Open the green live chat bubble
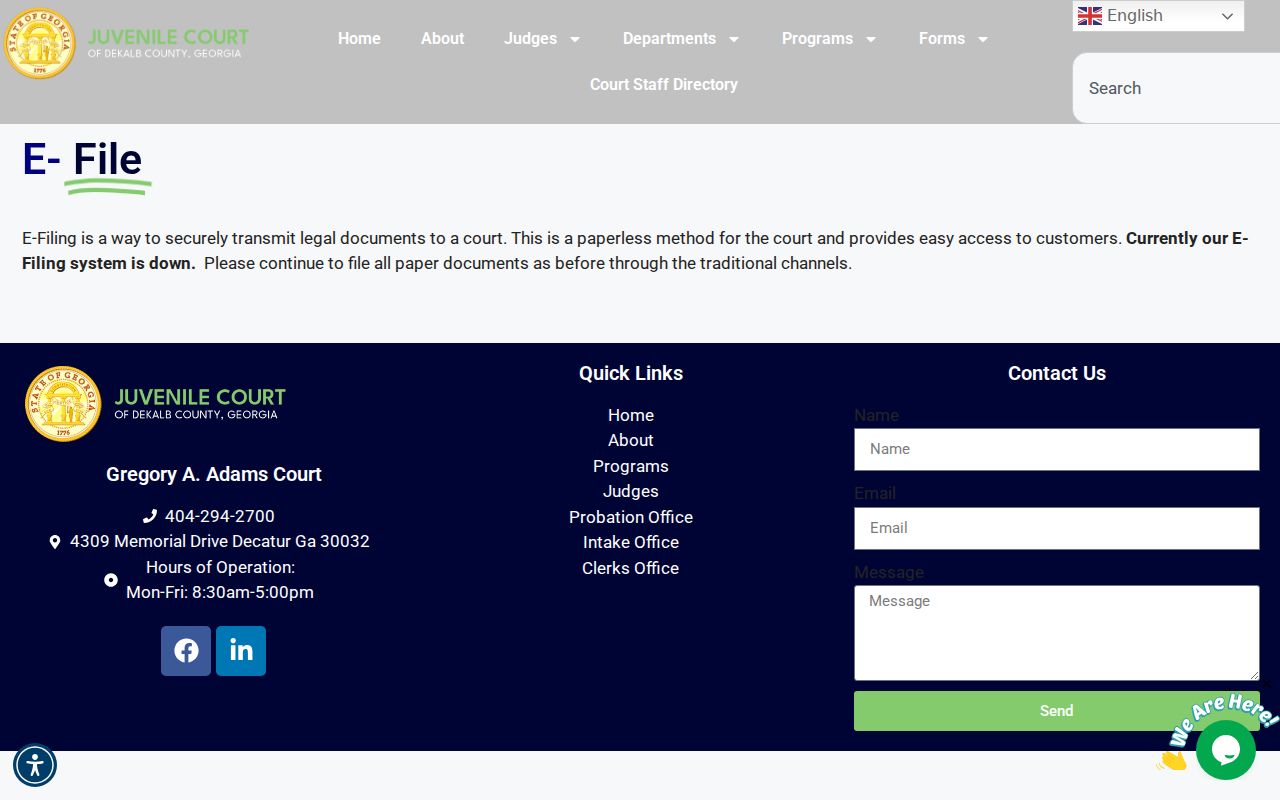The width and height of the screenshot is (1280, 800). pos(1225,750)
